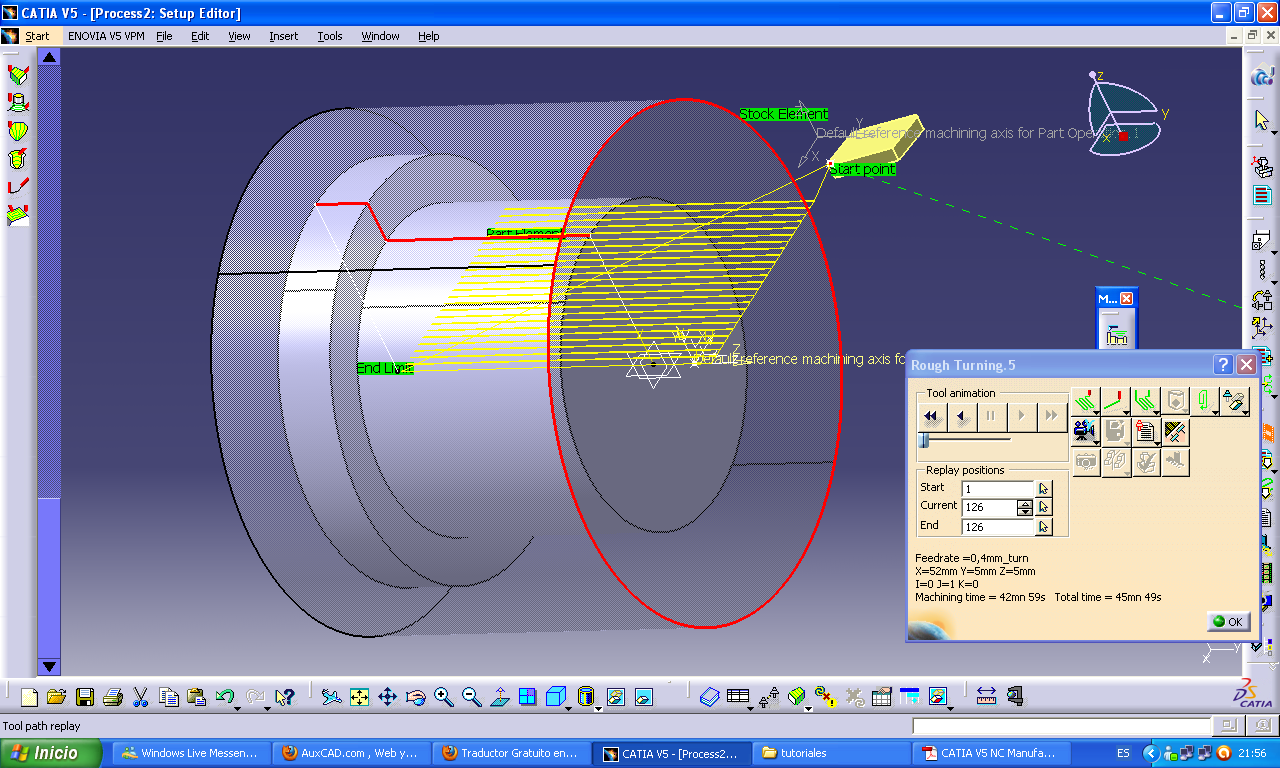This screenshot has width=1280, height=768.
Task: Activate Fly mode airplane icon
Action: point(332,697)
